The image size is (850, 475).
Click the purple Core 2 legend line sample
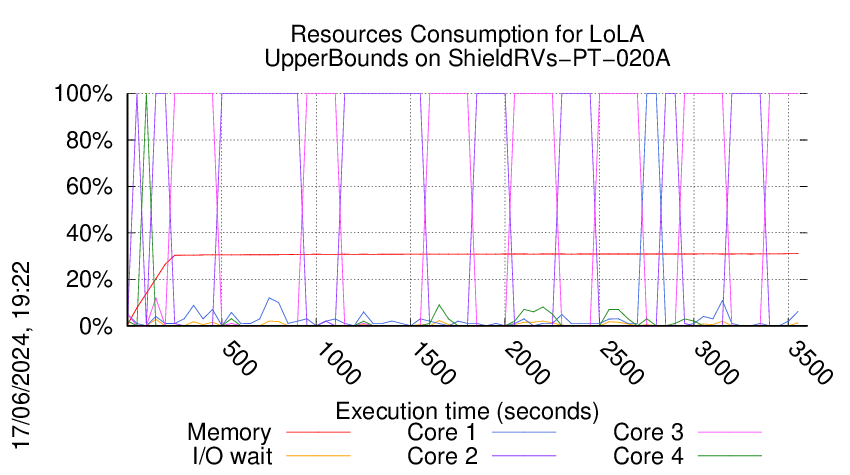point(524,456)
